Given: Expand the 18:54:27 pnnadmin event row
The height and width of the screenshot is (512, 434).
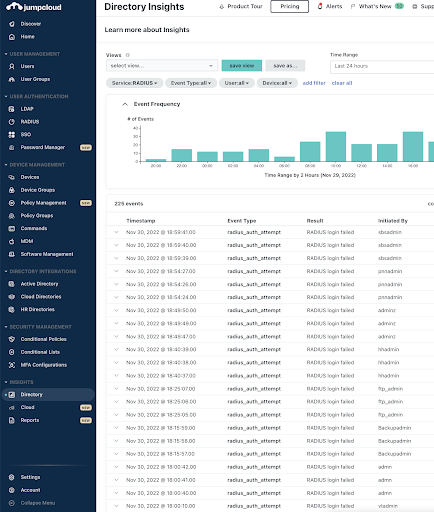Looking at the screenshot, I should [x=116, y=271].
